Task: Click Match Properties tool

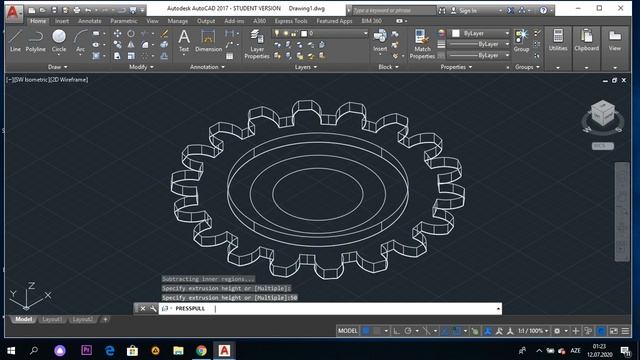Action: pos(422,44)
